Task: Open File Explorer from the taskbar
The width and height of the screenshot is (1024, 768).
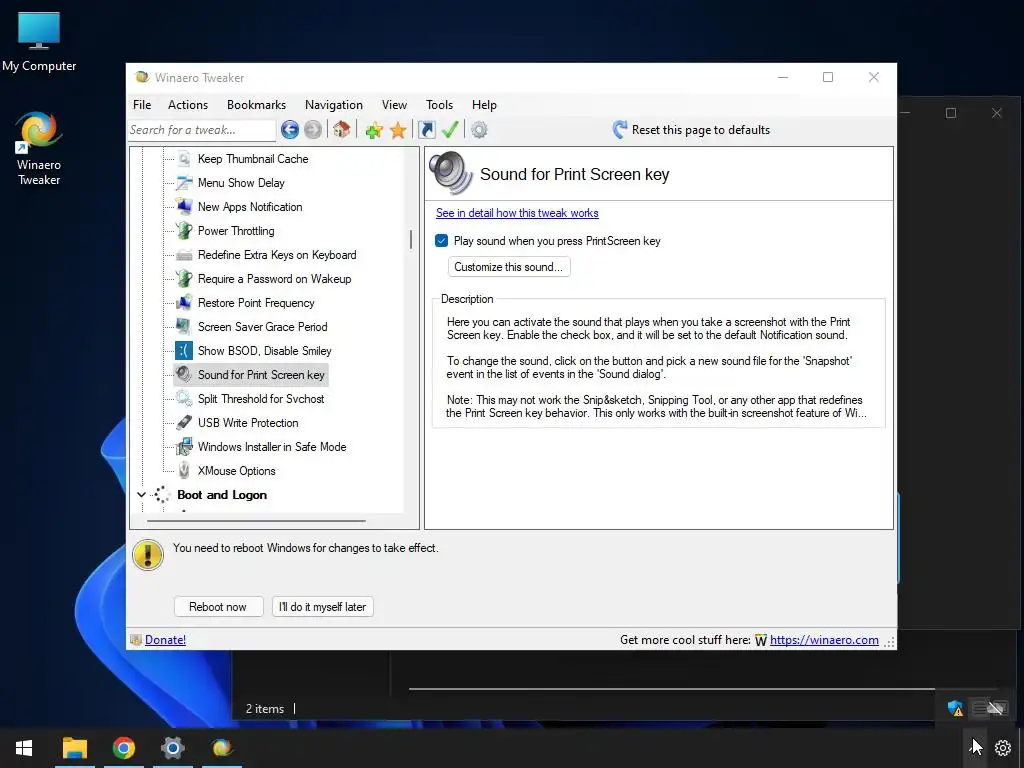Action: [75, 748]
